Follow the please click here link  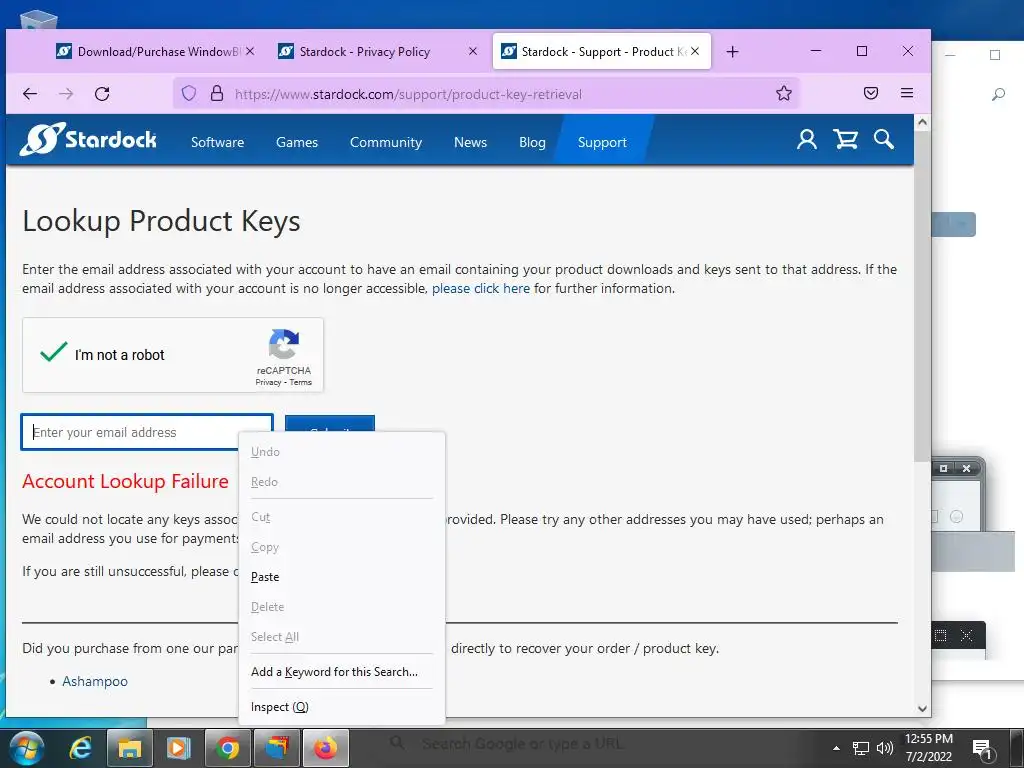[x=481, y=289]
